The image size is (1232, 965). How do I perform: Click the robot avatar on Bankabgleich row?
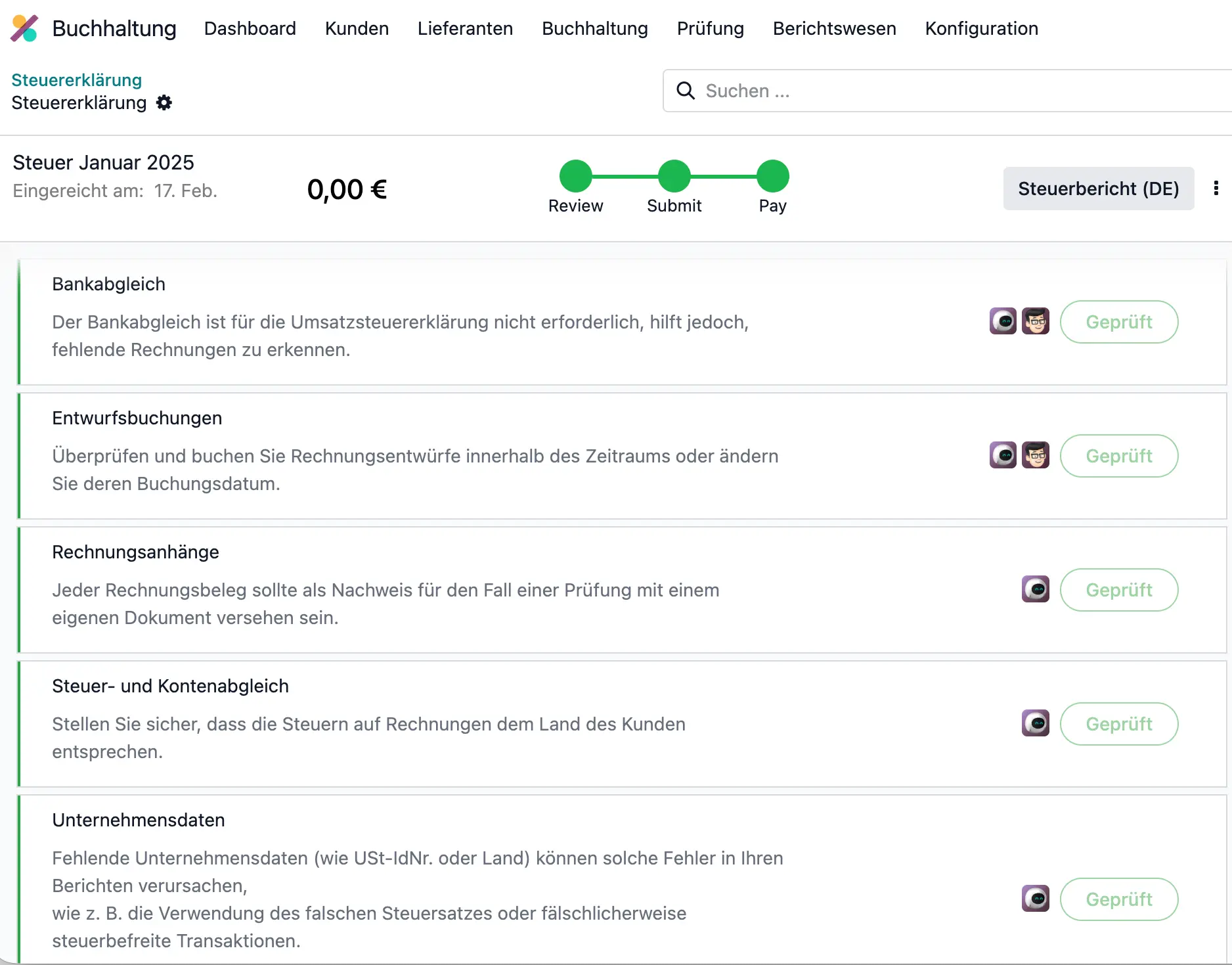tap(1003, 321)
